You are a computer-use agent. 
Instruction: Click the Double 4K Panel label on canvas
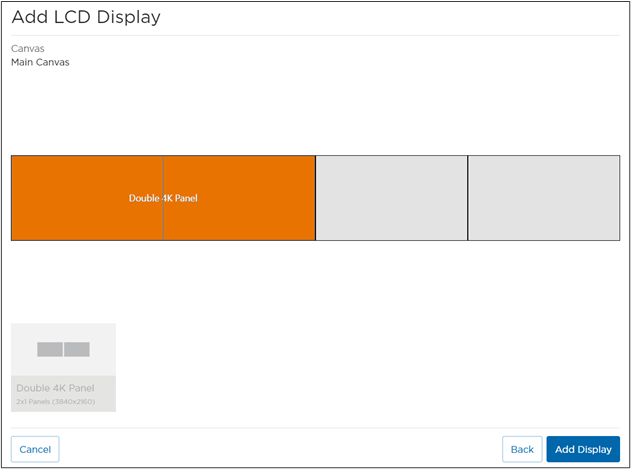point(164,198)
